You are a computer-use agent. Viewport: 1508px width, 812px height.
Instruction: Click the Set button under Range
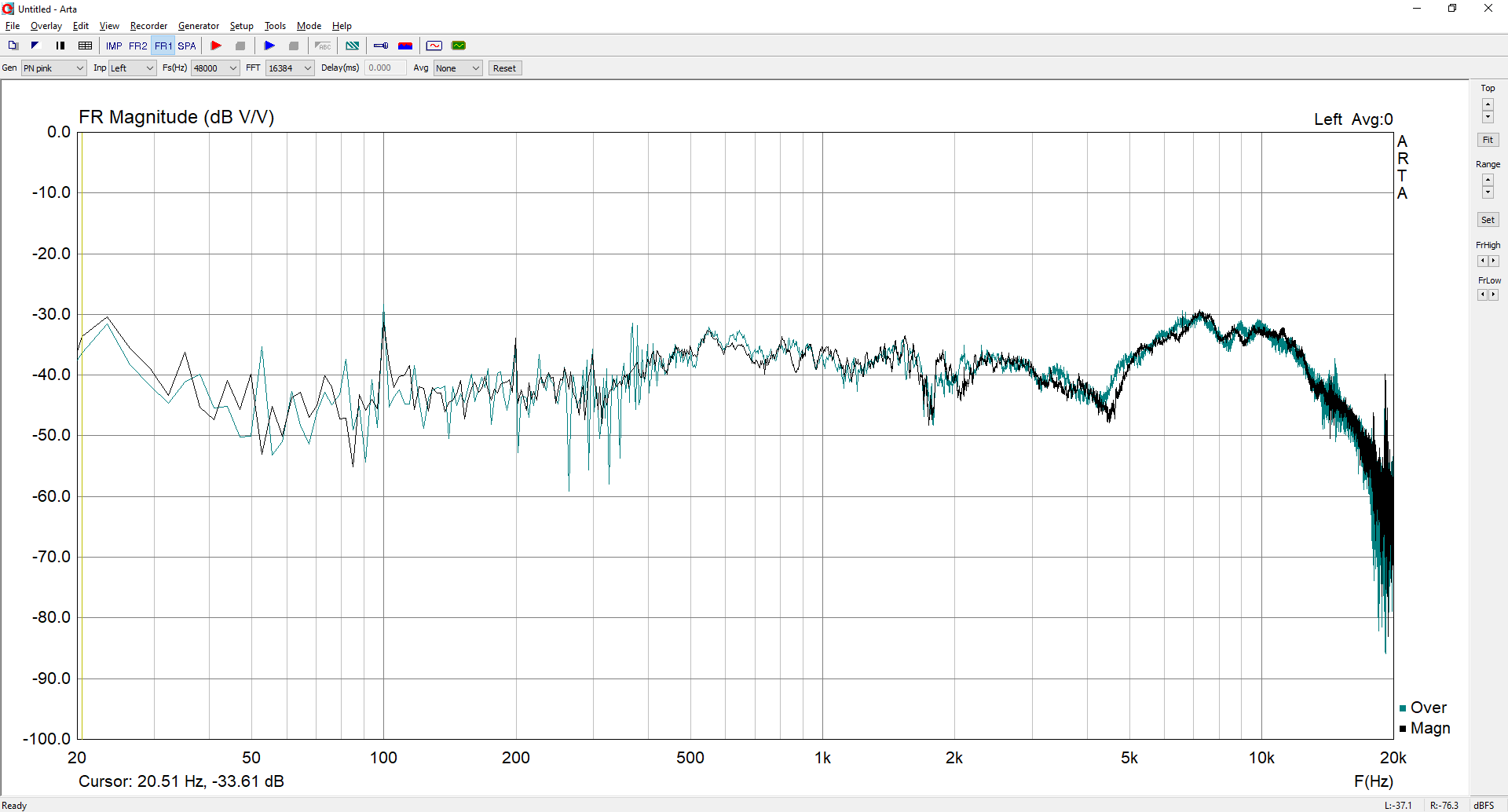pyautogui.click(x=1488, y=220)
